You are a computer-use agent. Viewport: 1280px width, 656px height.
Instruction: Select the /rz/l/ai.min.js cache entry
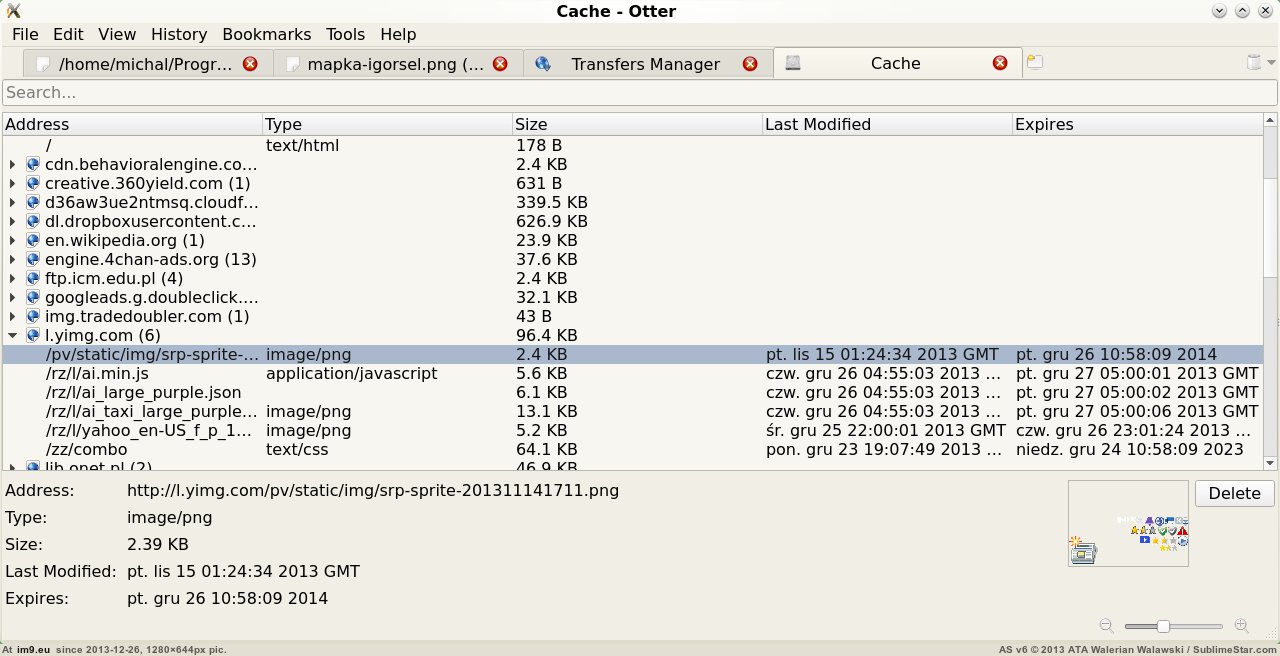pyautogui.click(x=633, y=373)
